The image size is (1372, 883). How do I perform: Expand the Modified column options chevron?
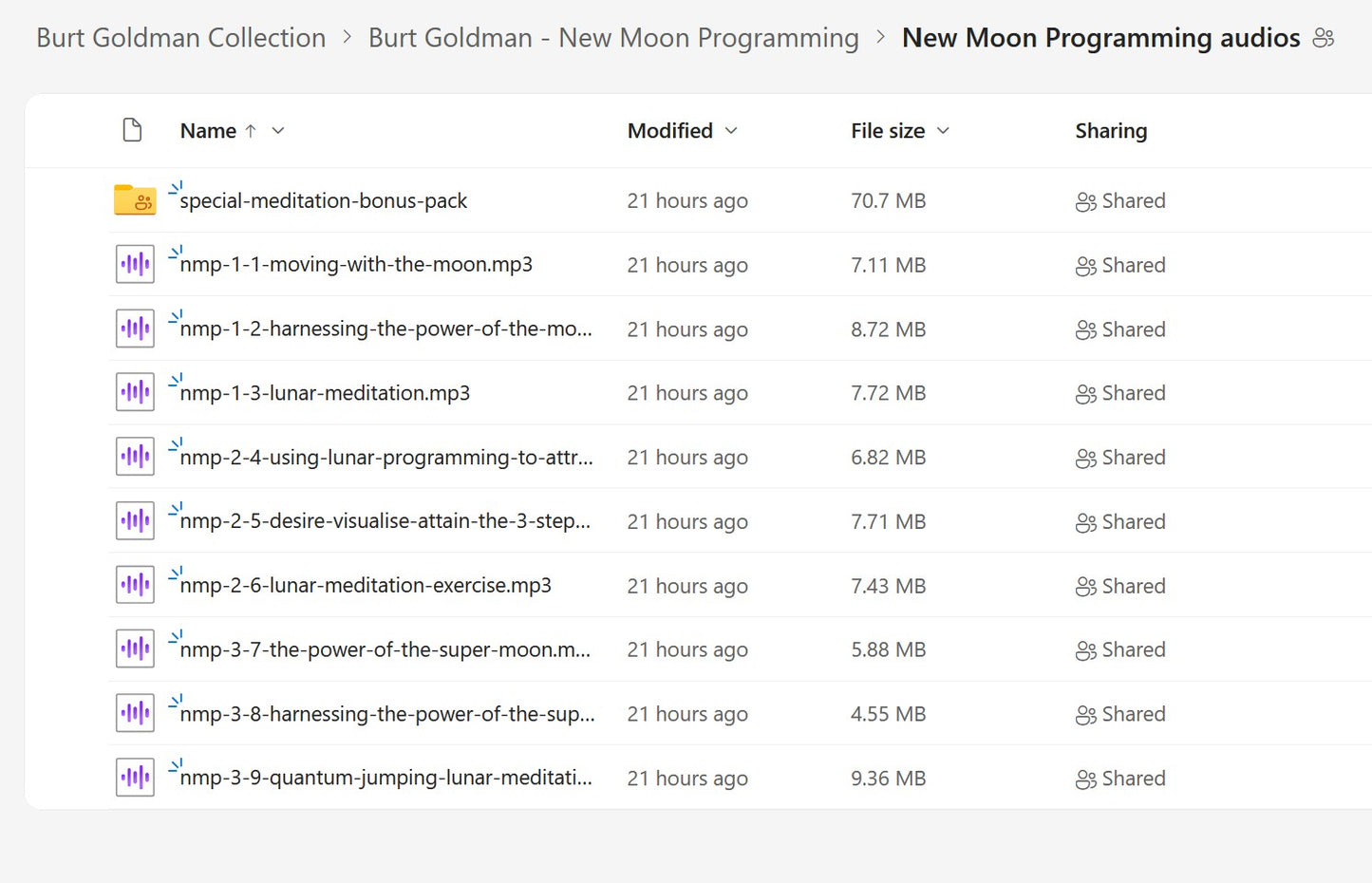(731, 131)
